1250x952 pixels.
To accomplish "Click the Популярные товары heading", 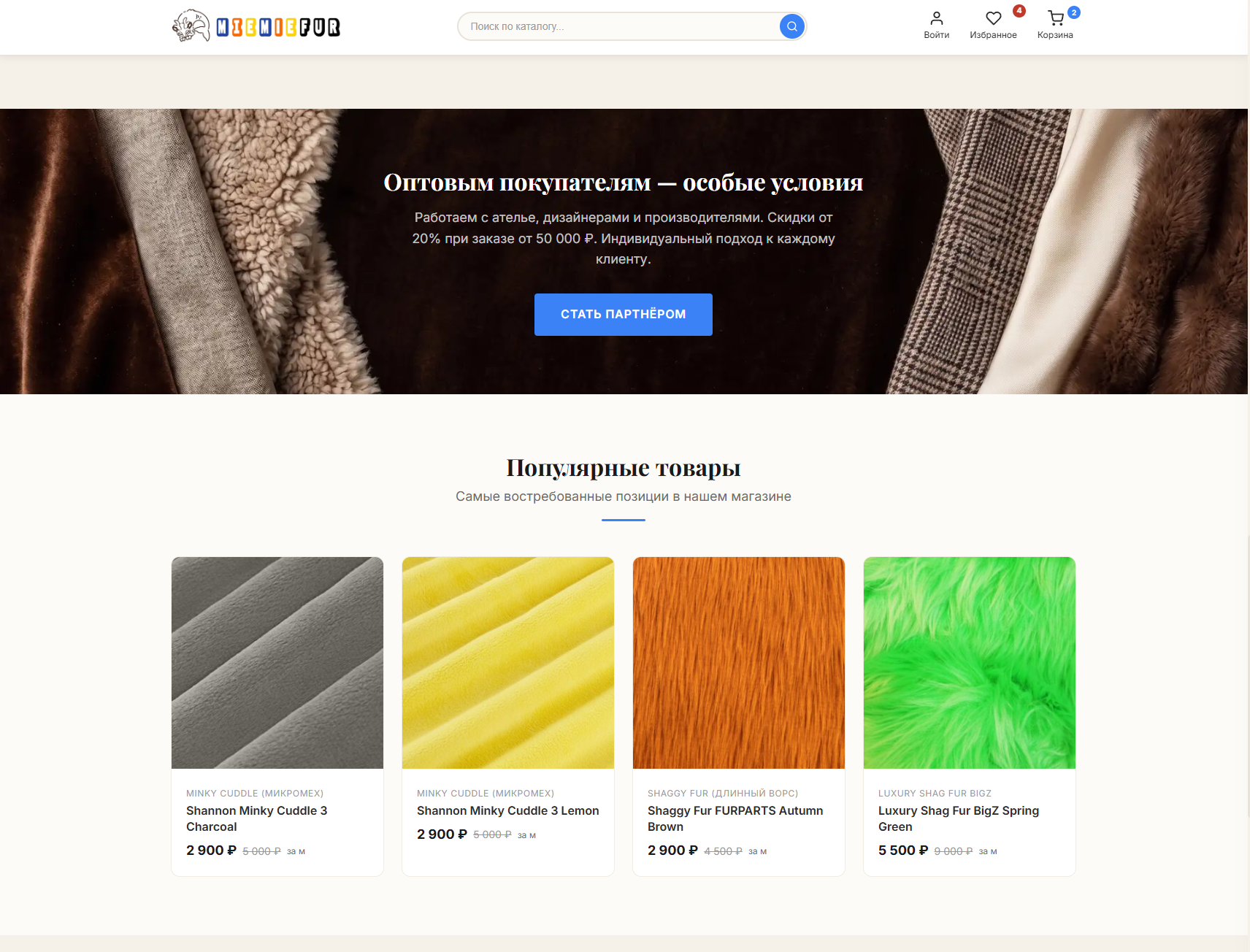I will [x=624, y=467].
